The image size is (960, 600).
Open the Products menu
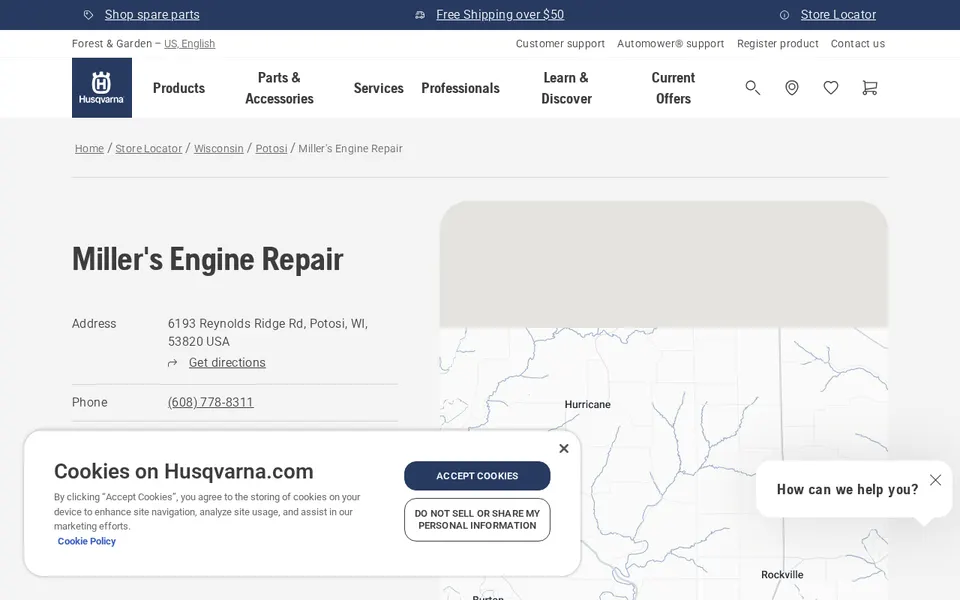[179, 88]
